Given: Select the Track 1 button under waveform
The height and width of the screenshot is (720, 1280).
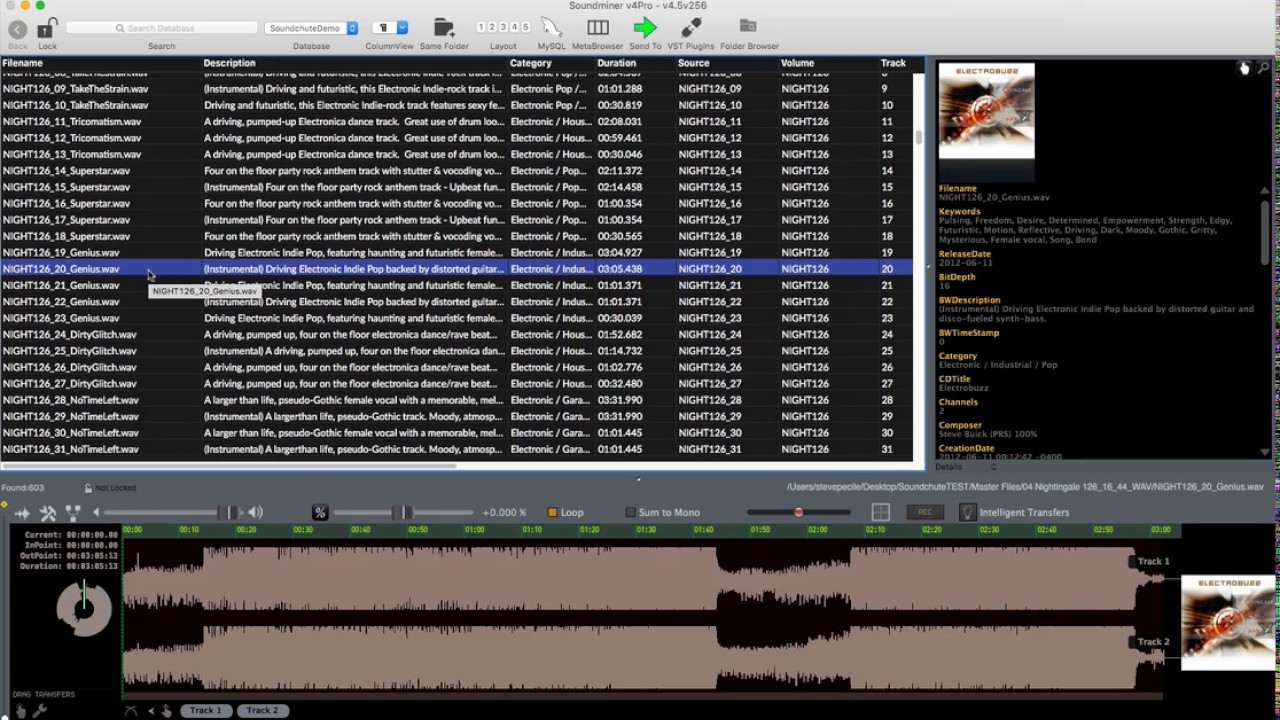Looking at the screenshot, I should 206,711.
